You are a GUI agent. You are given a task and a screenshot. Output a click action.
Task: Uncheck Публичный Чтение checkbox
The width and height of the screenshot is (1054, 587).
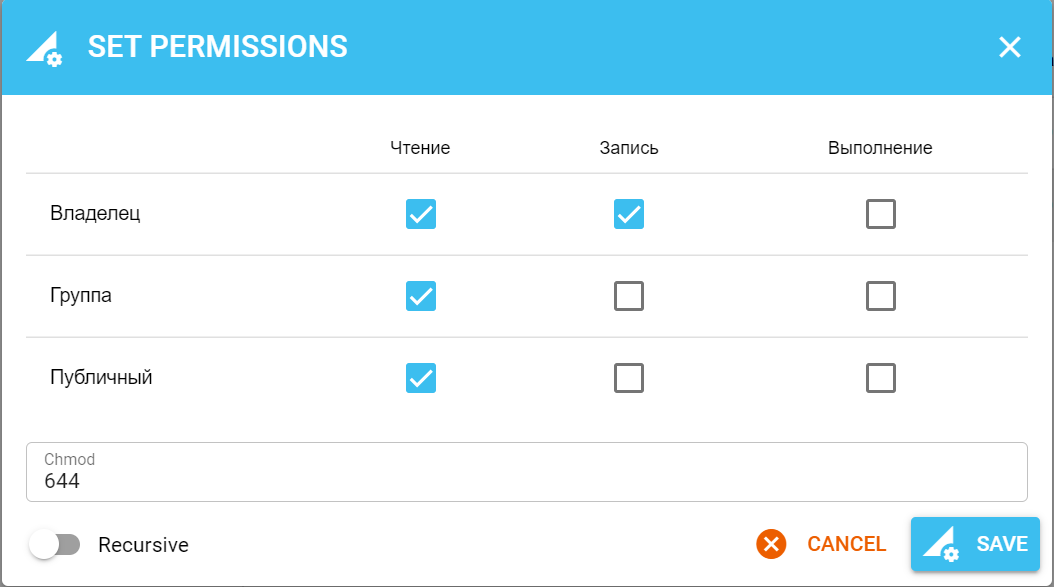pos(421,378)
